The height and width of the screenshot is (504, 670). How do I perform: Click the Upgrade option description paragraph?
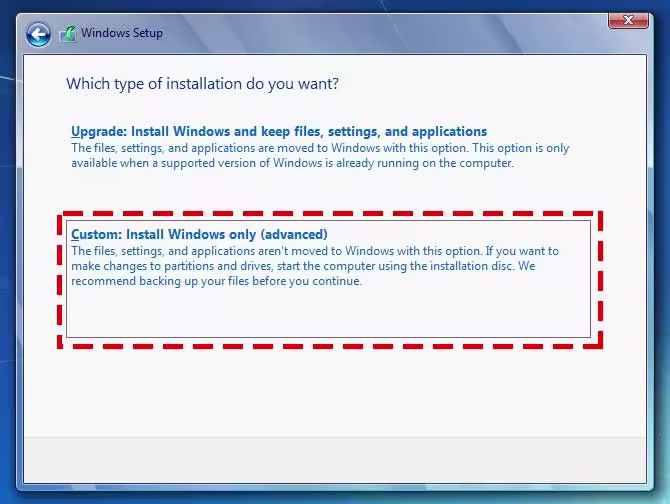coord(320,155)
